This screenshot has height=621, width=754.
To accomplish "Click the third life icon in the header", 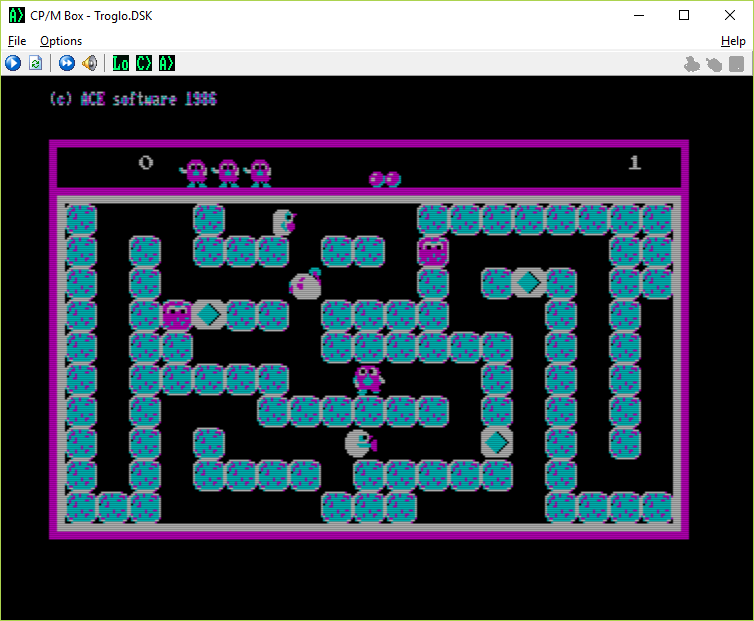I will 258,173.
